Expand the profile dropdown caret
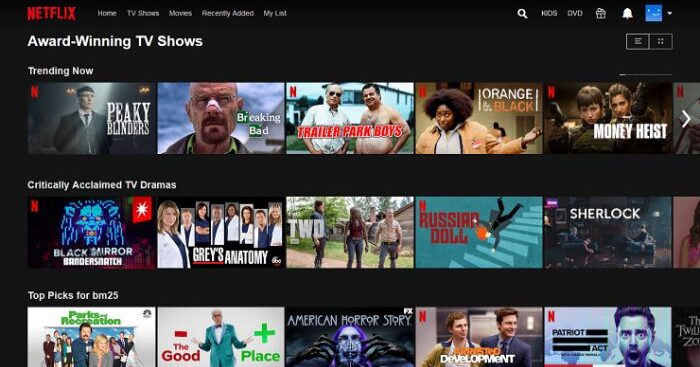This screenshot has width=700, height=367. [669, 13]
